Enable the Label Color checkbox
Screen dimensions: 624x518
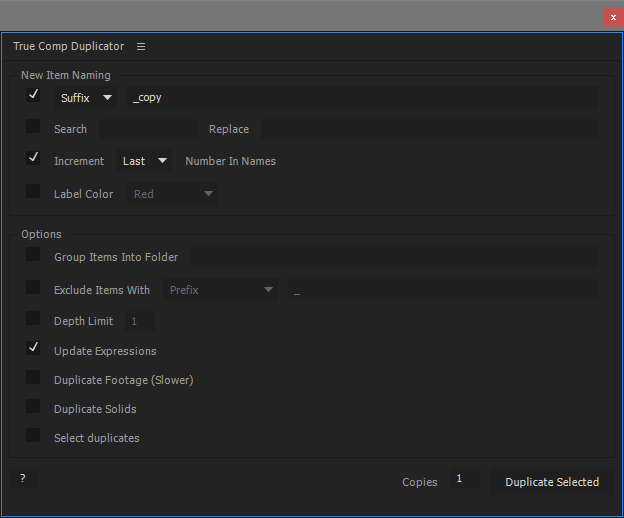pyautogui.click(x=33, y=191)
